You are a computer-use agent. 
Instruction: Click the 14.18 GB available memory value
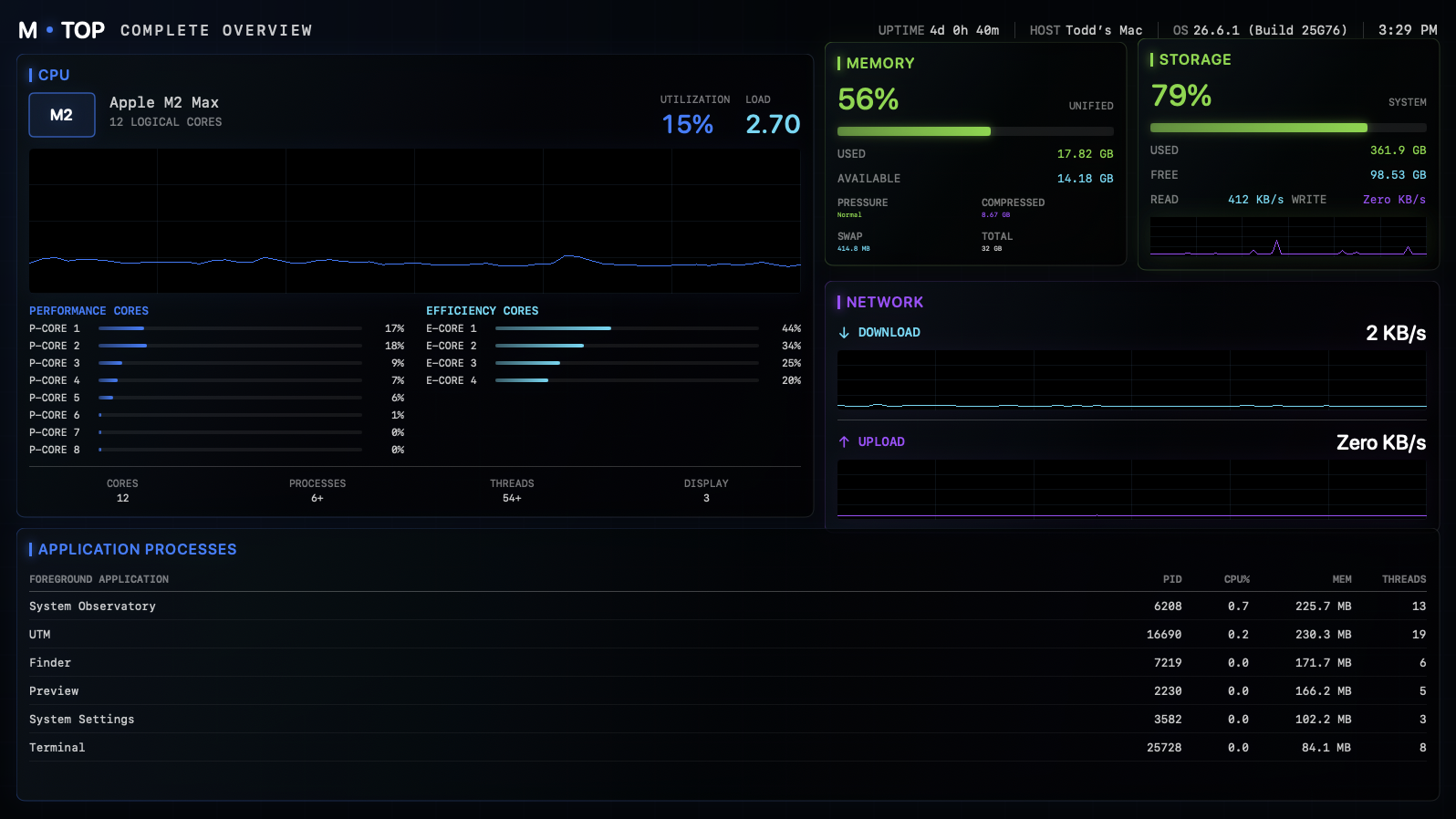coord(1085,179)
